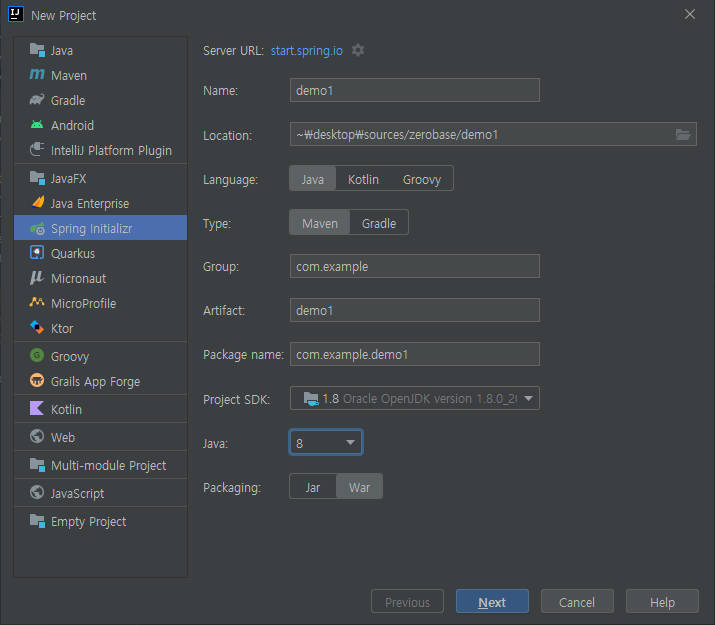
Task: Click the Multi-module Project folder icon
Action: (37, 465)
